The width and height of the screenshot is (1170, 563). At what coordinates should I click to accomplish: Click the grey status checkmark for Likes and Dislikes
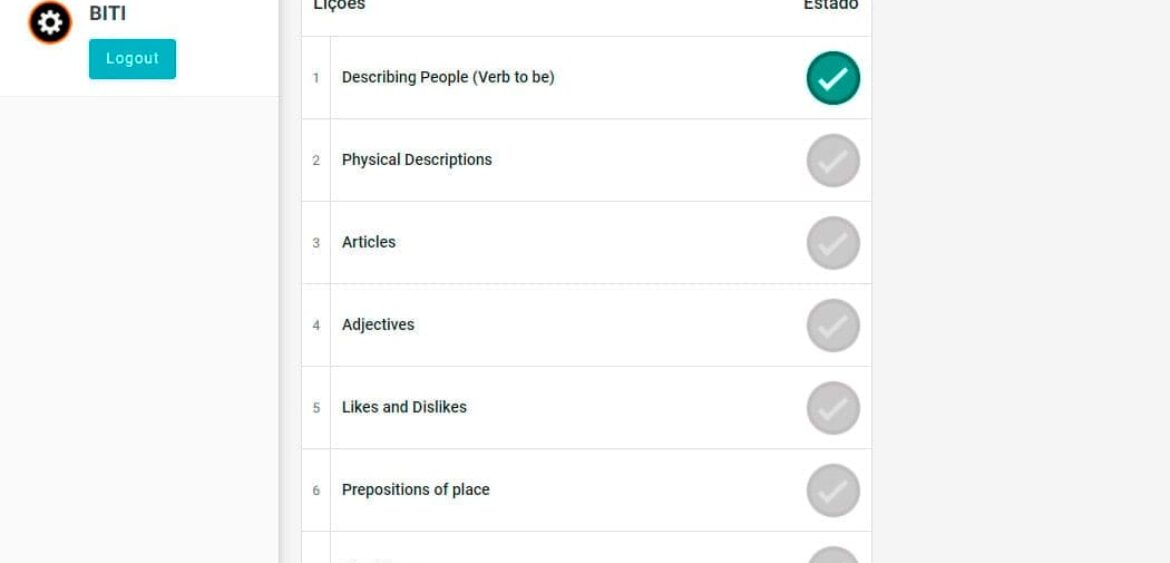click(x=833, y=408)
